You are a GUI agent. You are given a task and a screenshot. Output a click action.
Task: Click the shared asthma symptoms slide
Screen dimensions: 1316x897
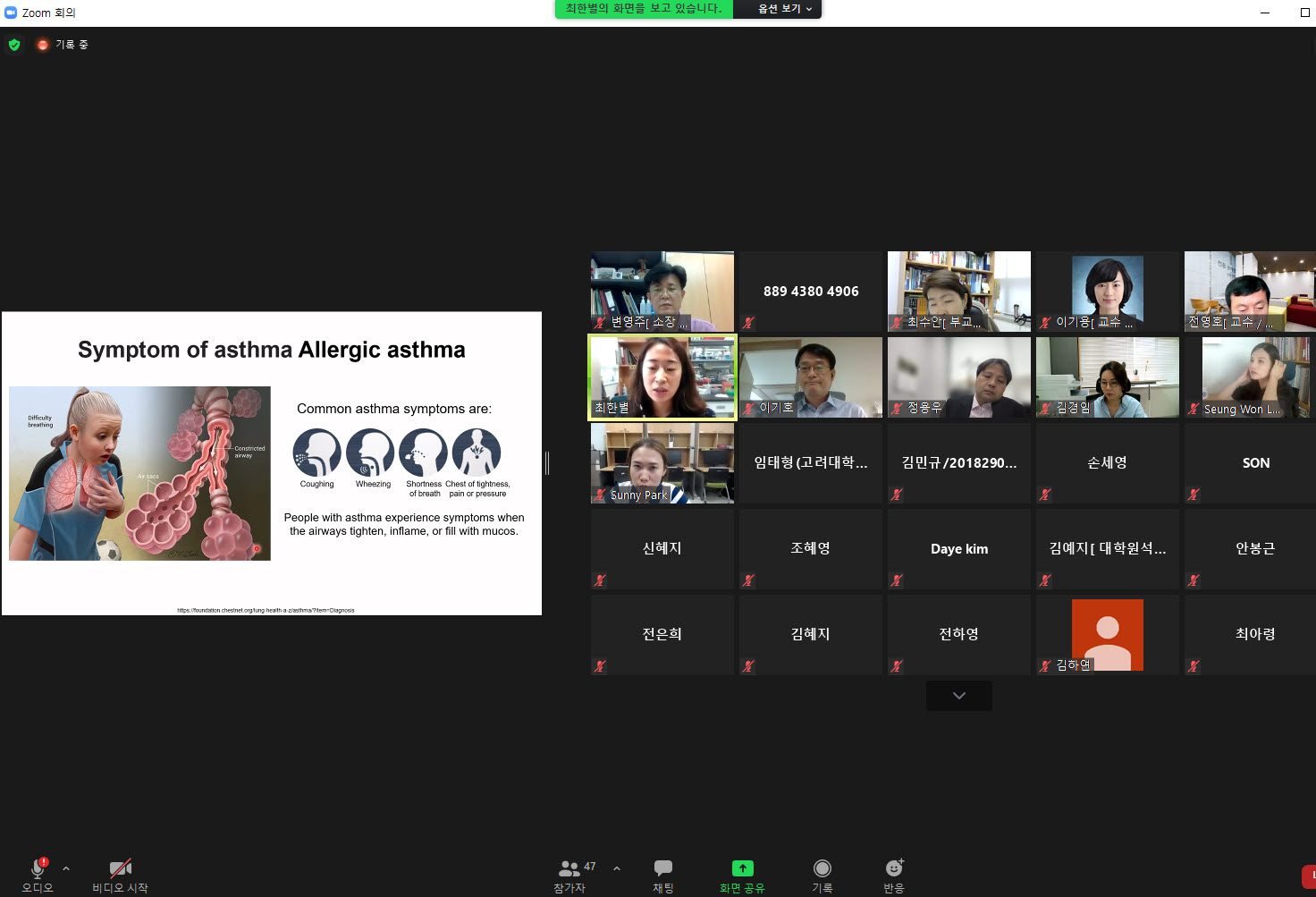coord(272,463)
